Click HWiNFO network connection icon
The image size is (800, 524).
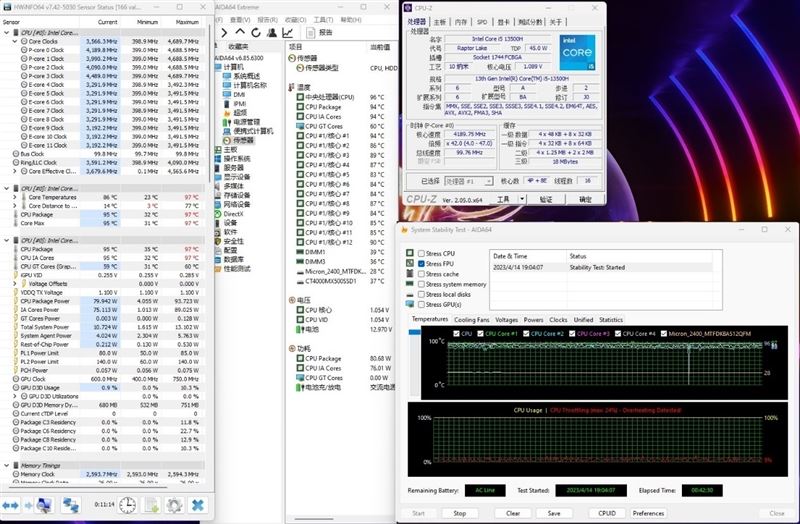(x=70, y=505)
